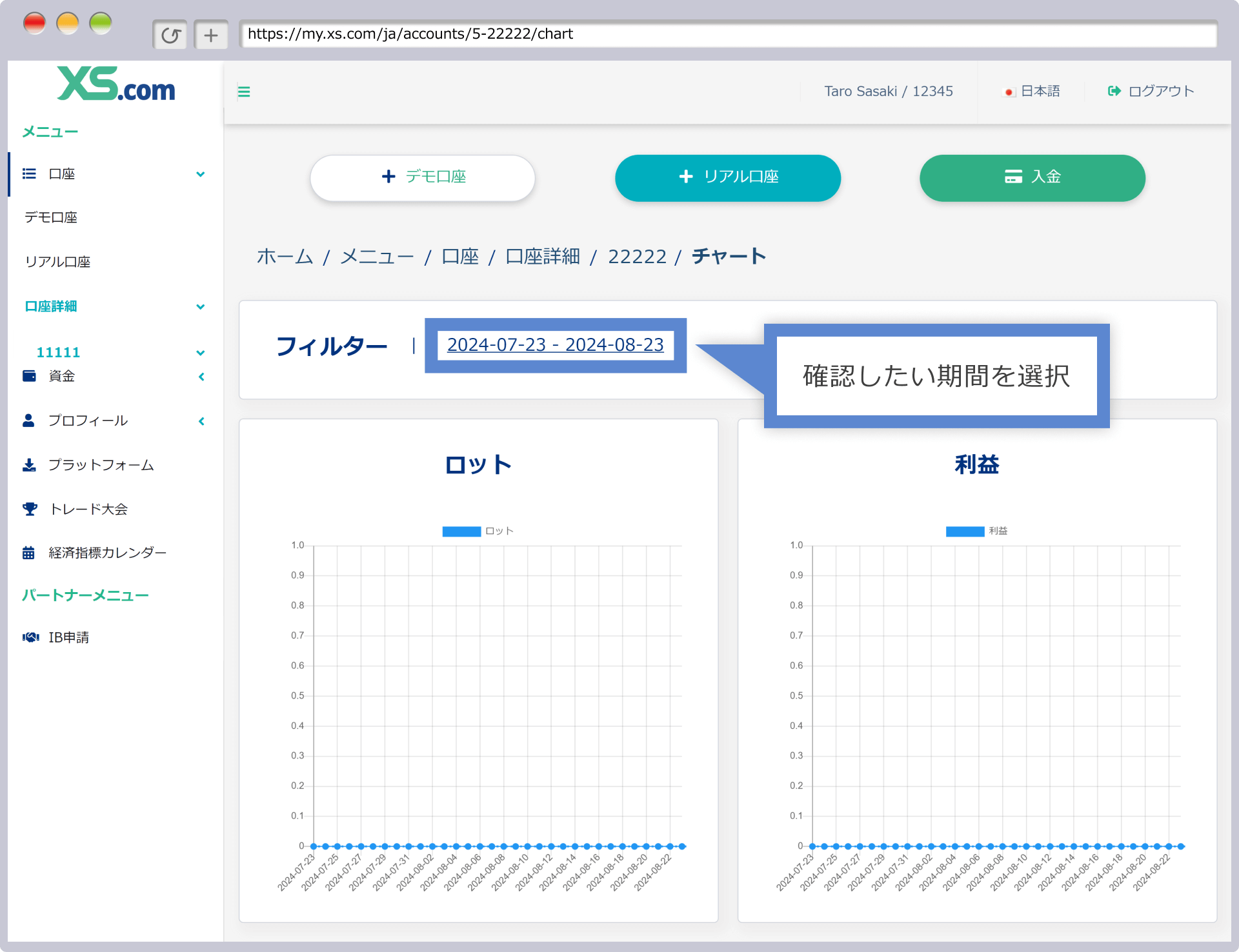Click the calendar icon beside 経済指標カレンダー

click(x=28, y=553)
